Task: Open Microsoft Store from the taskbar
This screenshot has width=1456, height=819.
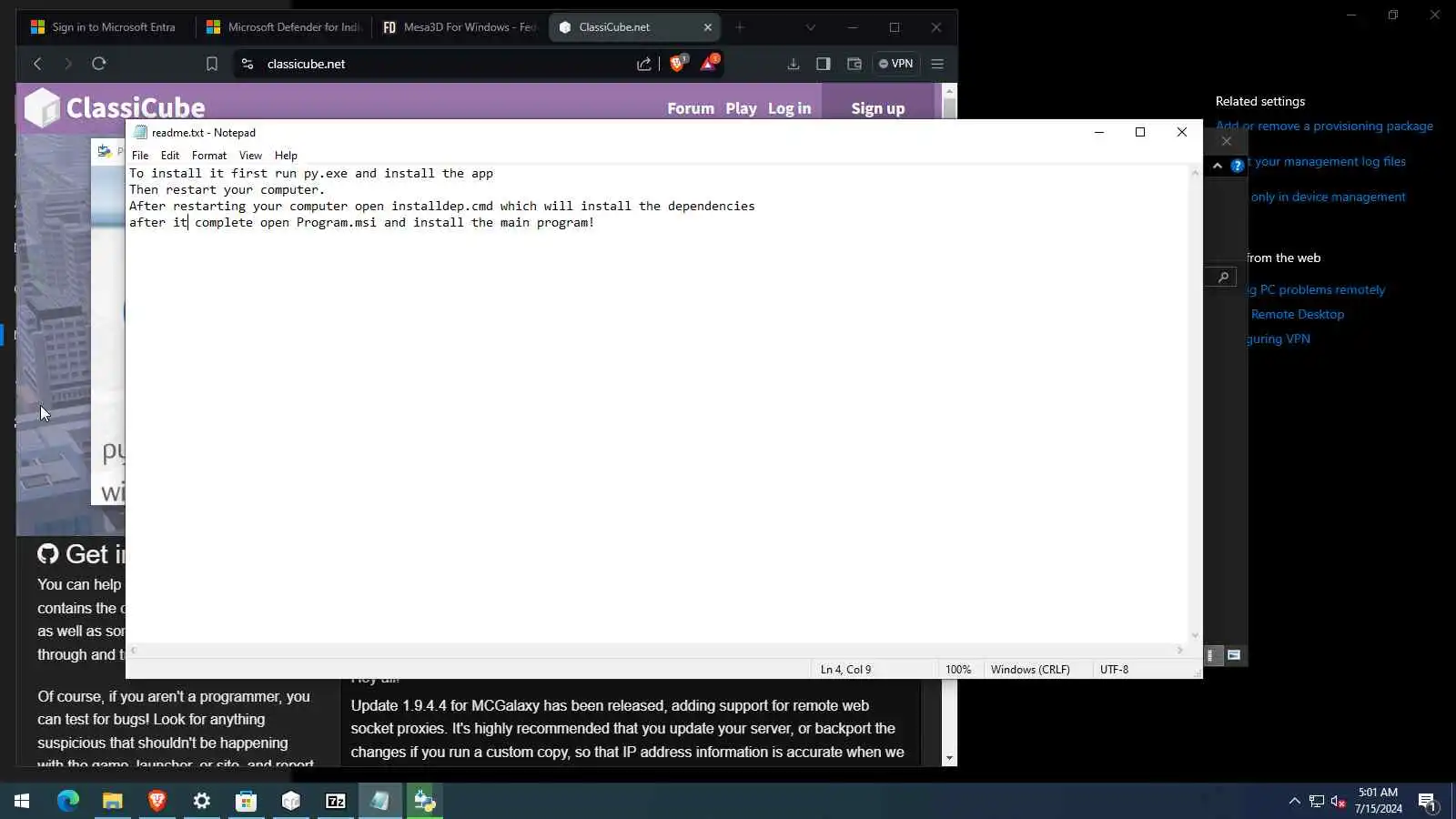Action: click(x=247, y=801)
